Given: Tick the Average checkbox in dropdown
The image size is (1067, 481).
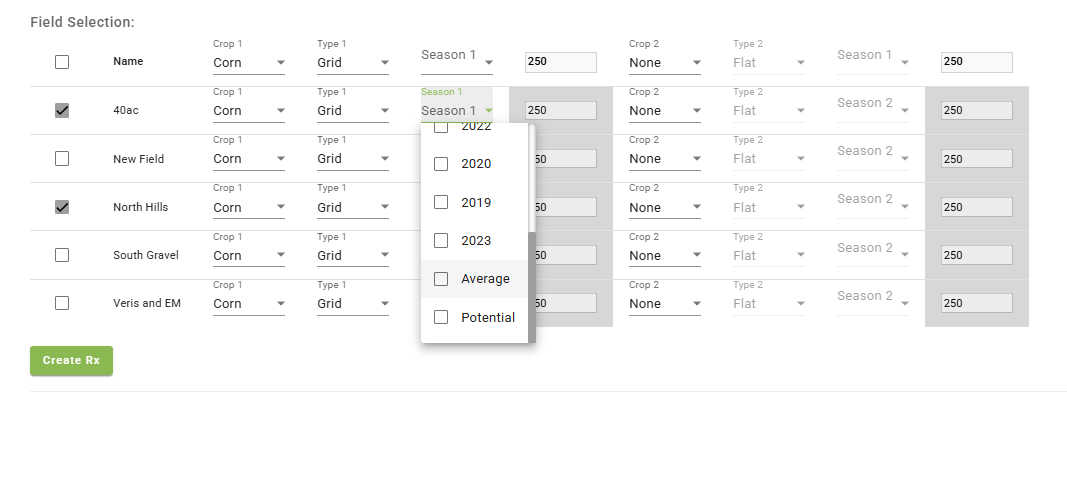Looking at the screenshot, I should pos(441,279).
